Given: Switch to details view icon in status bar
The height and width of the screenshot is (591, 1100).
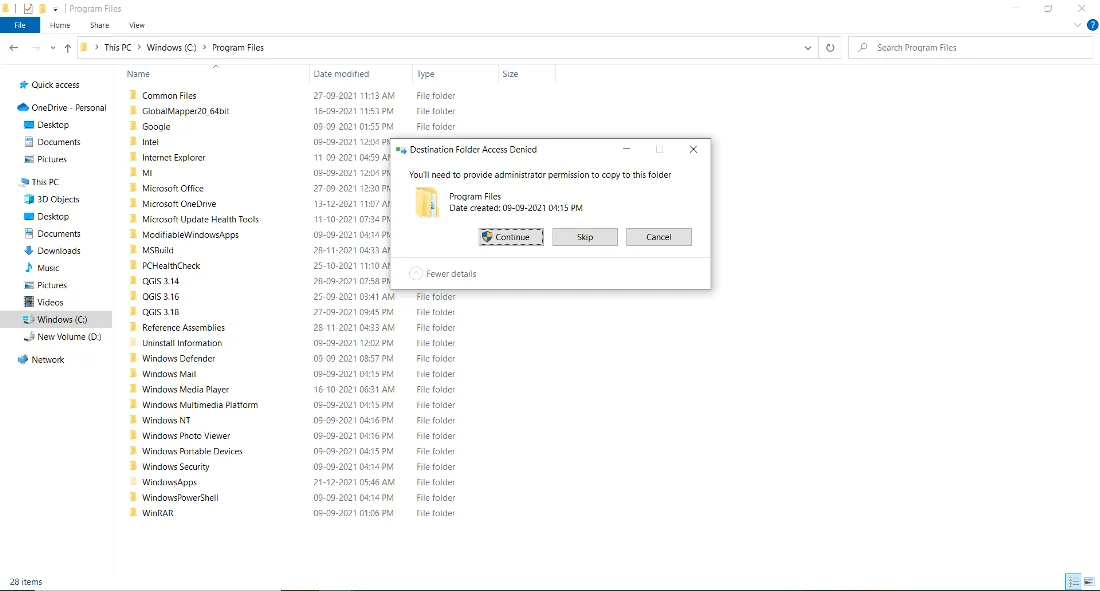Looking at the screenshot, I should click(x=1073, y=582).
